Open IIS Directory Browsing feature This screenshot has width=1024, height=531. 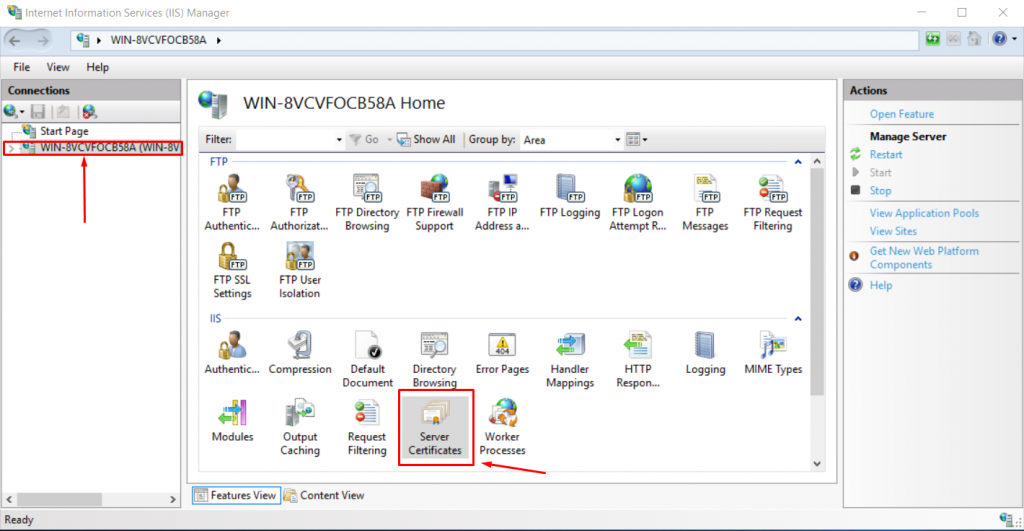[x=434, y=359]
